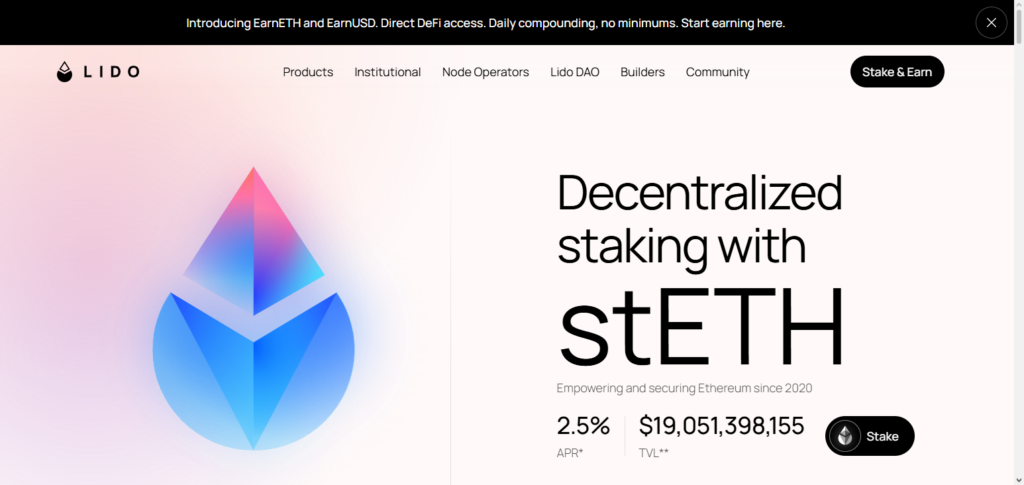
Task: Open the Institutional nav item
Action: click(x=387, y=72)
